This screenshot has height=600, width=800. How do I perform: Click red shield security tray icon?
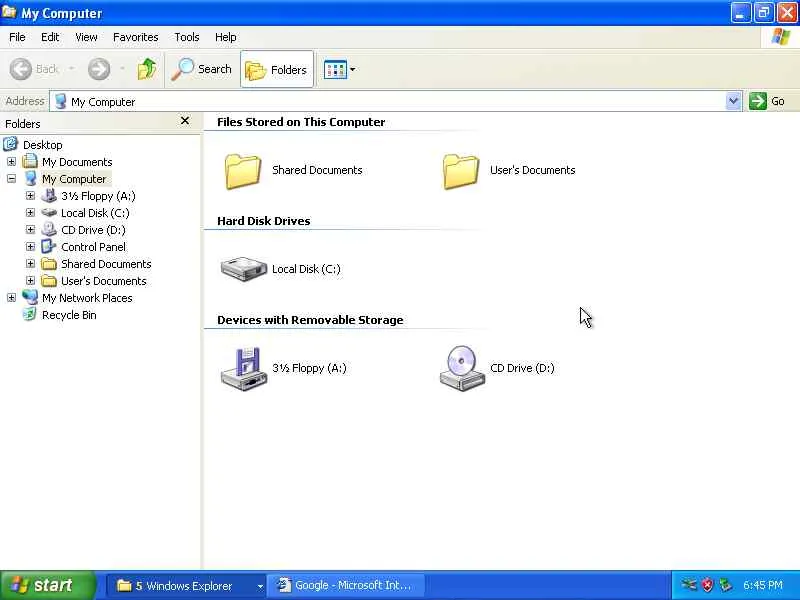[x=707, y=585]
